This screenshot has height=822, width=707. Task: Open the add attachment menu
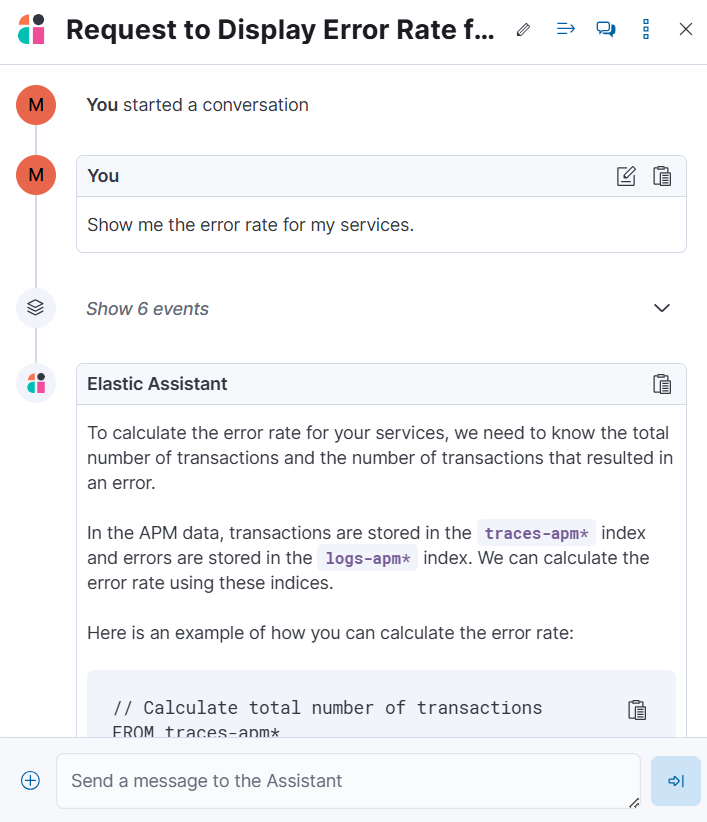30,780
